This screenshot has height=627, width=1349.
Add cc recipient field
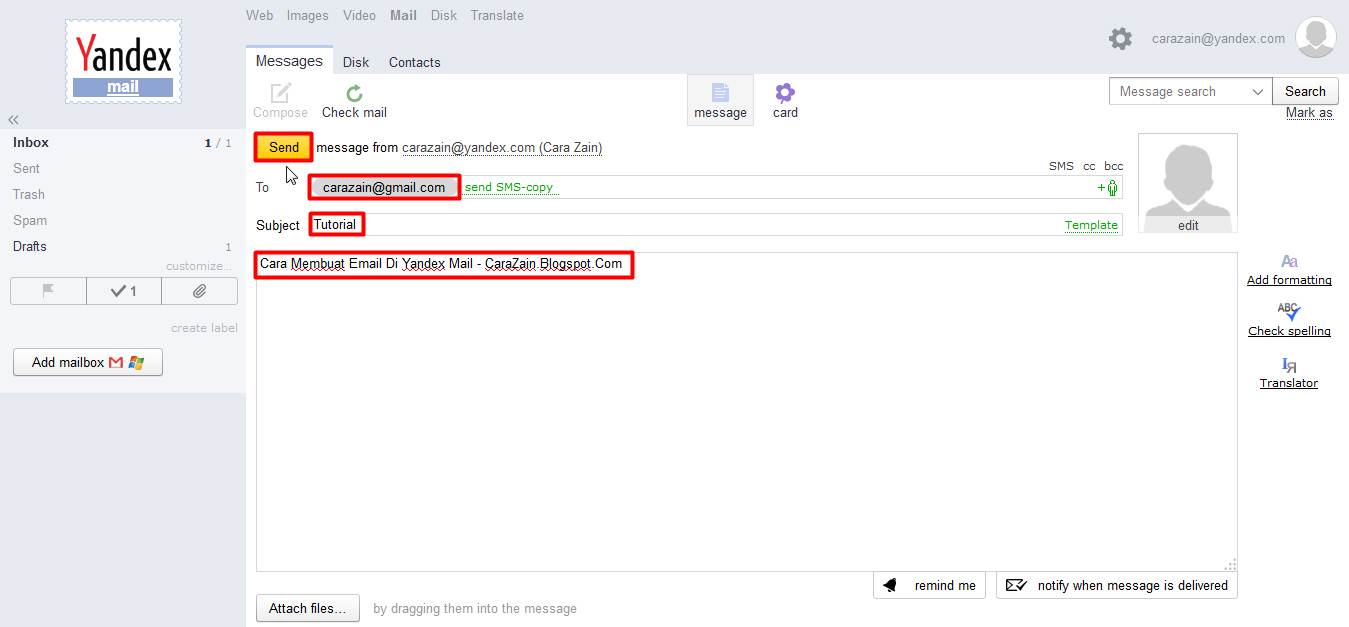tap(1089, 166)
